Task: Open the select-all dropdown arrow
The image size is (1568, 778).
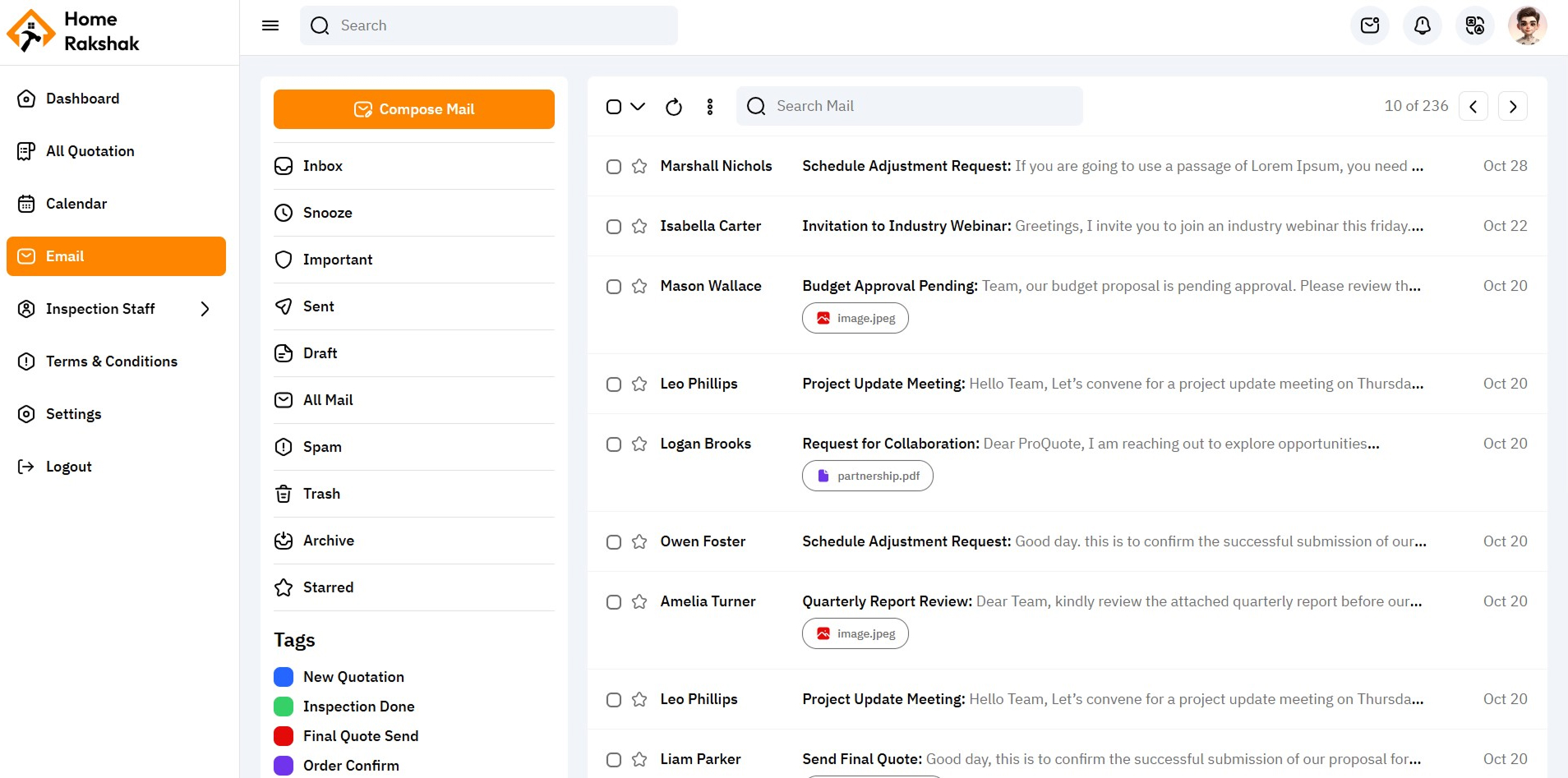Action: click(638, 107)
